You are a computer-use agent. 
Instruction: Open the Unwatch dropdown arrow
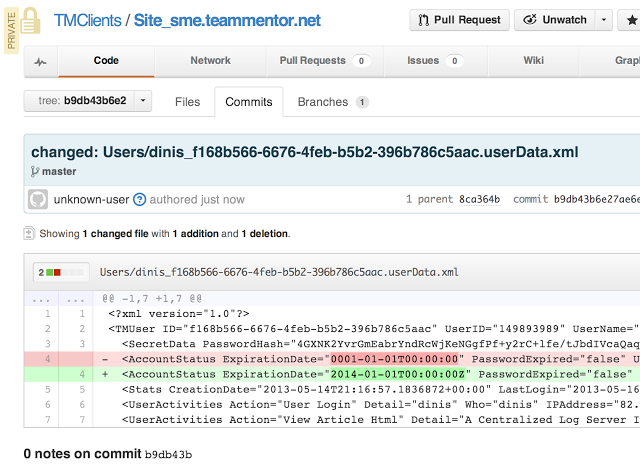[603, 20]
